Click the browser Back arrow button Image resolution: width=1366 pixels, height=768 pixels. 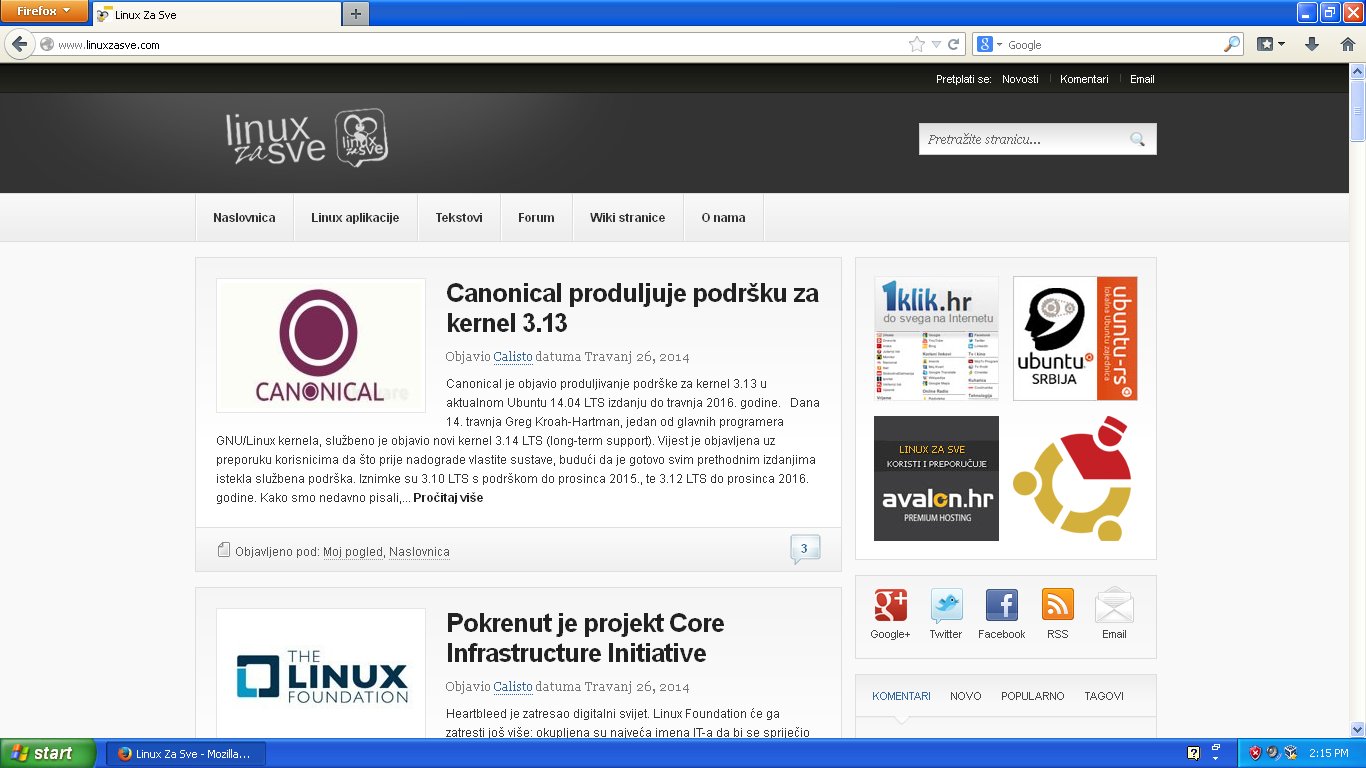(x=19, y=44)
